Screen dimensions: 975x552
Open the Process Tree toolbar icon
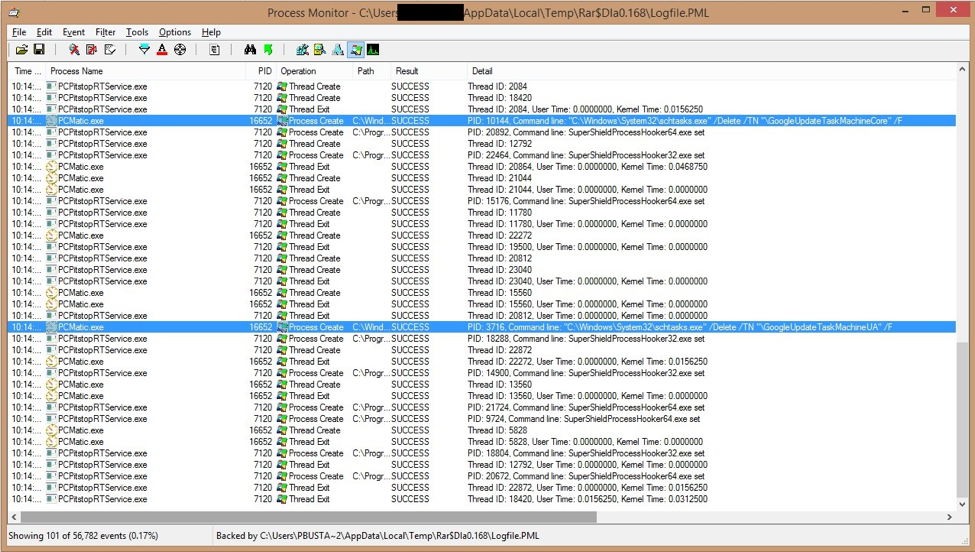215,50
